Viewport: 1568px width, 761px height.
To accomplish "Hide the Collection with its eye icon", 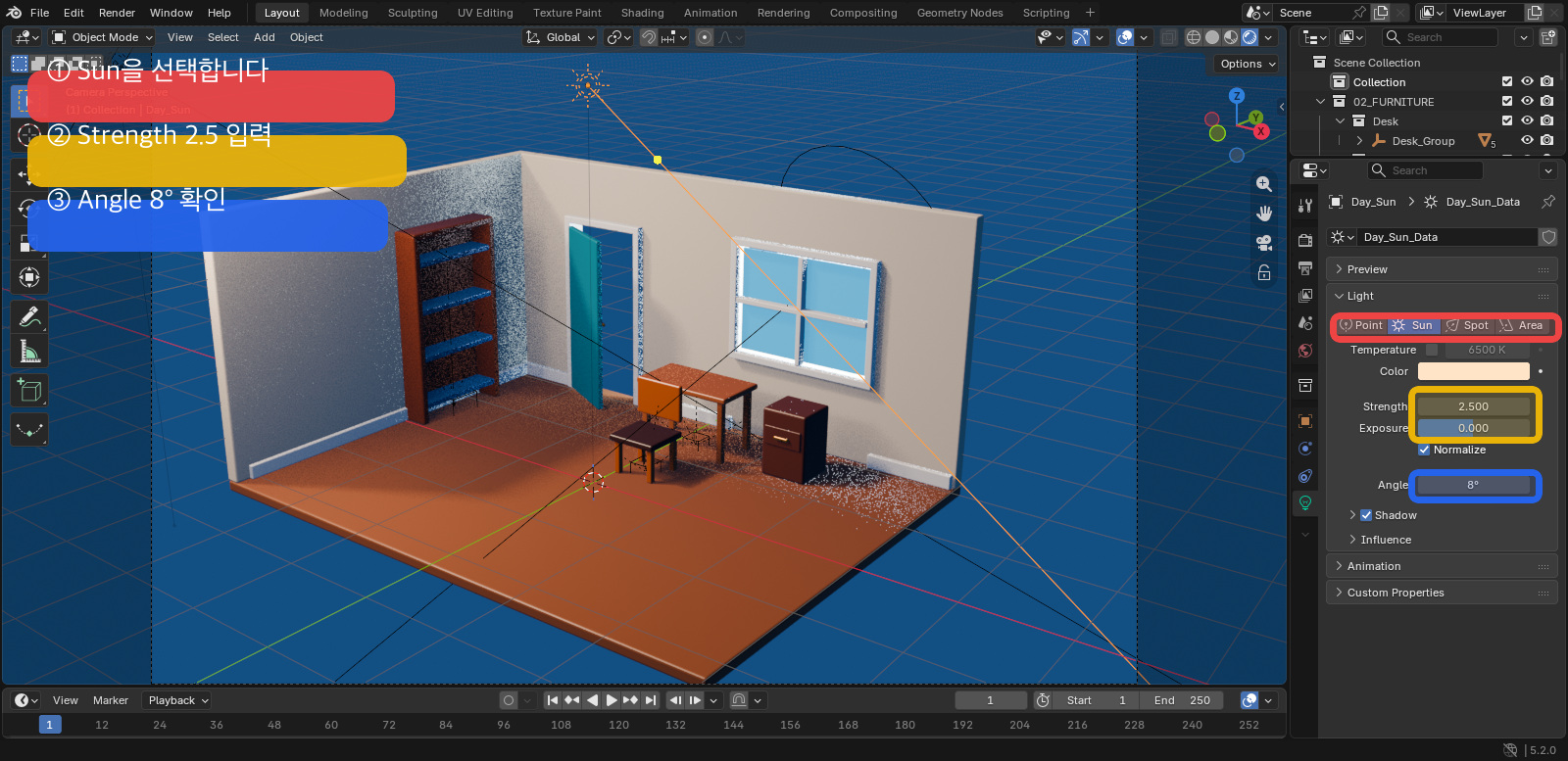I will tap(1527, 81).
